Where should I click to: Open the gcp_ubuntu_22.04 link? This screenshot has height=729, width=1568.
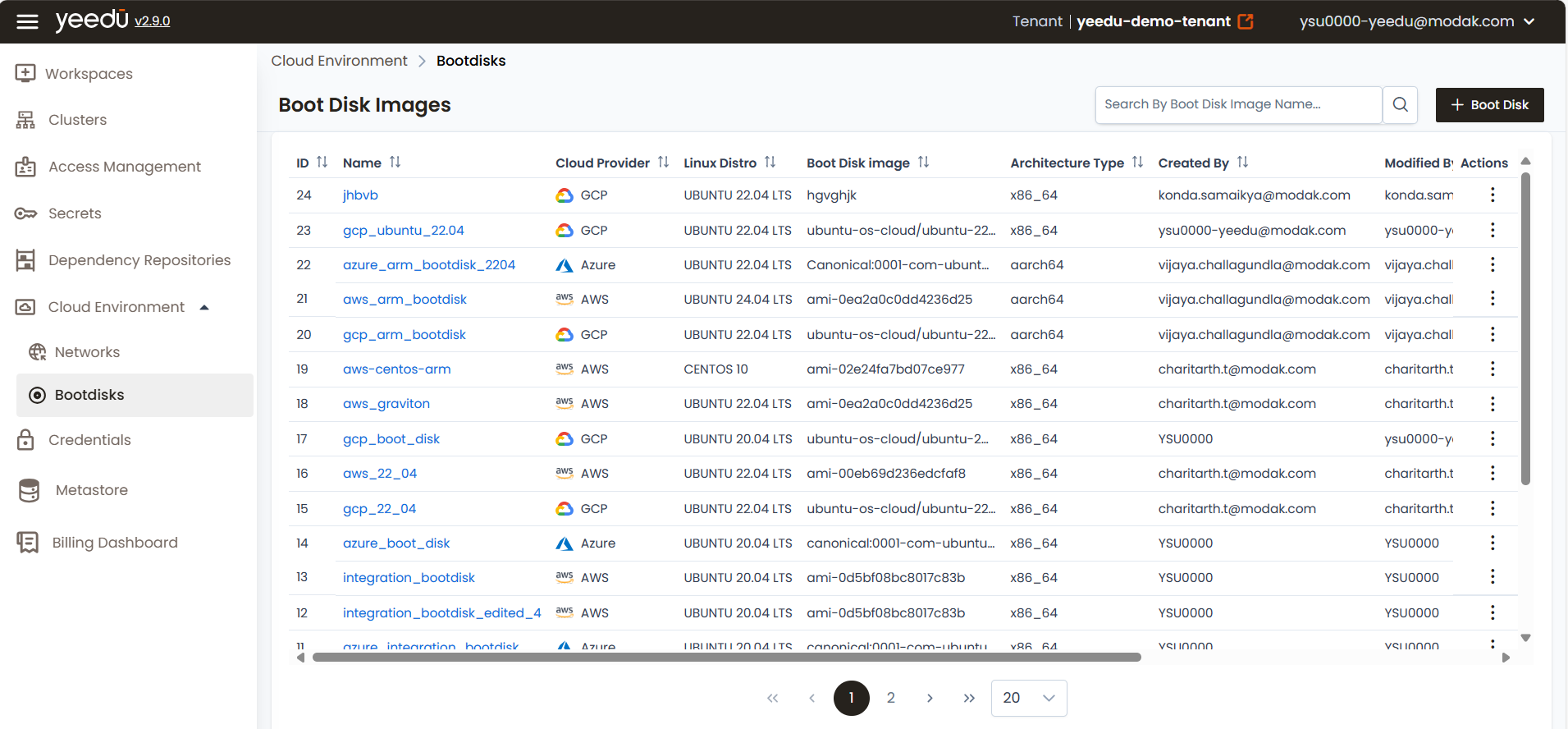[x=403, y=231]
